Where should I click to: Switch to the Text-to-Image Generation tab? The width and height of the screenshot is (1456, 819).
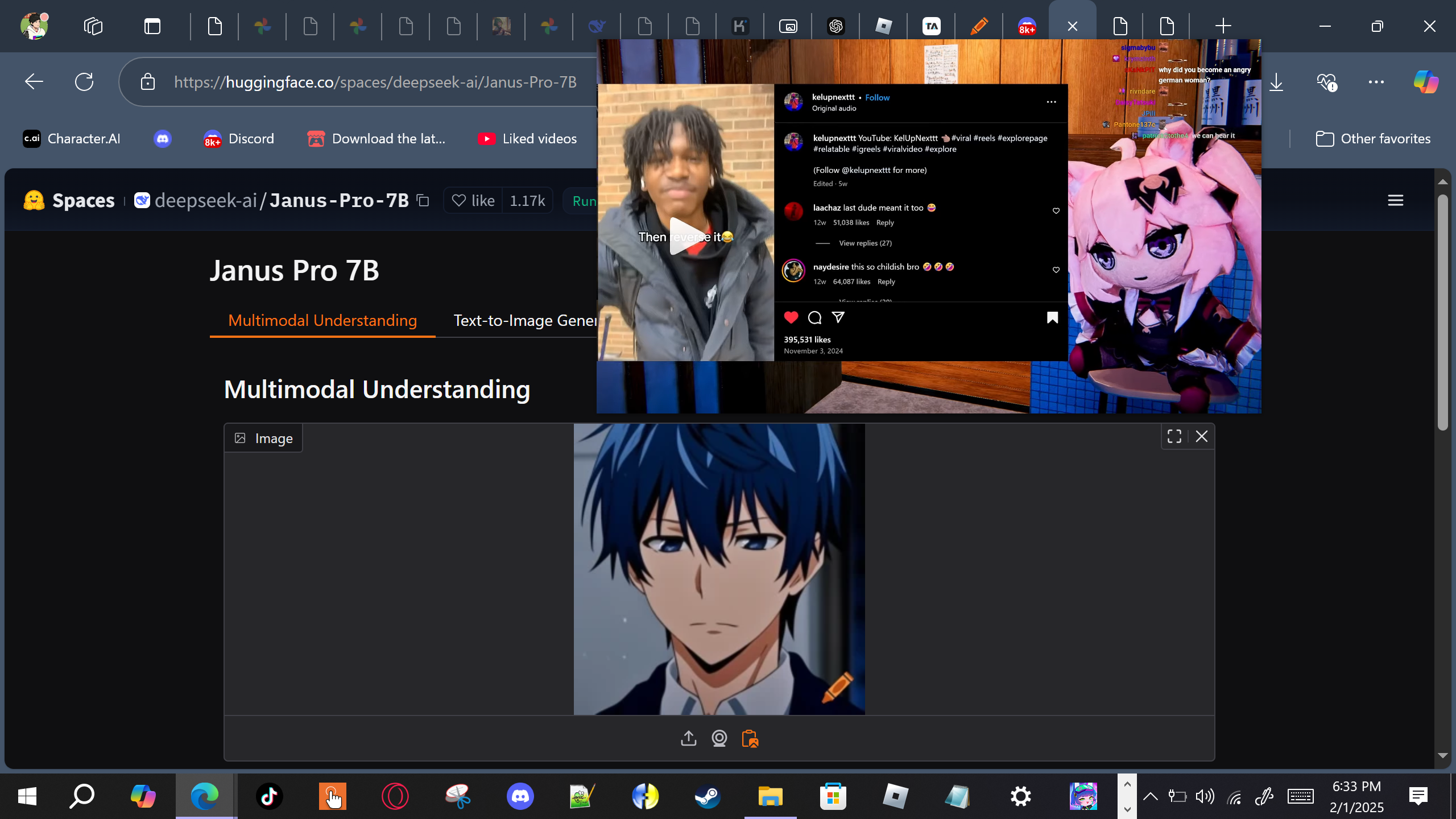tap(524, 320)
